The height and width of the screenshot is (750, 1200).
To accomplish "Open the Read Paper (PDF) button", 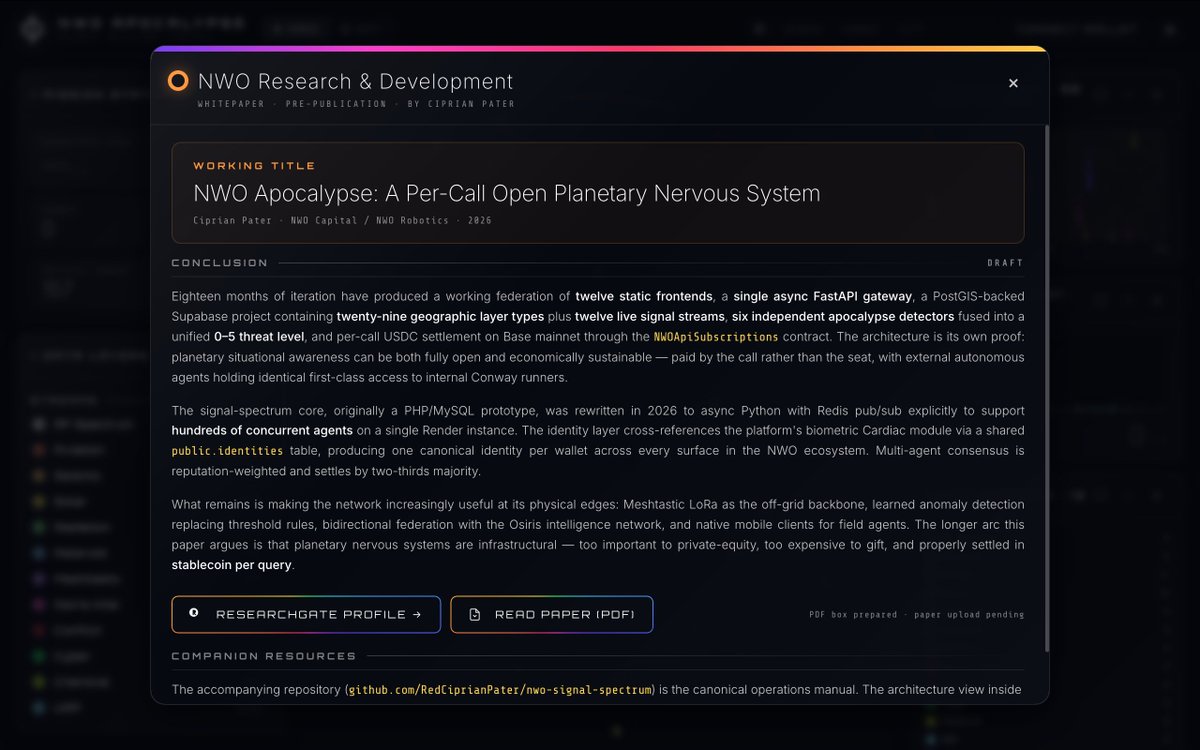I will (552, 615).
